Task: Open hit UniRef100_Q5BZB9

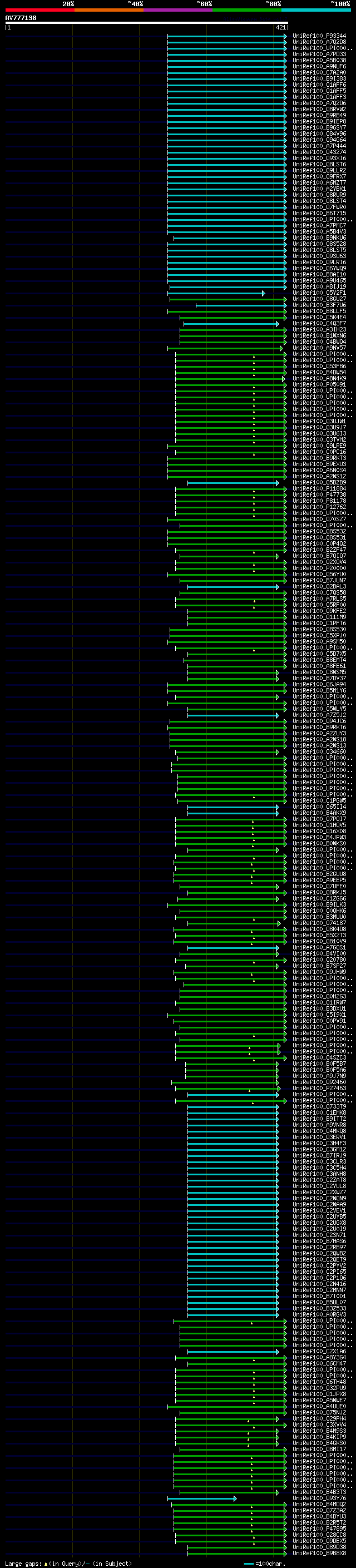Action: (x=319, y=483)
